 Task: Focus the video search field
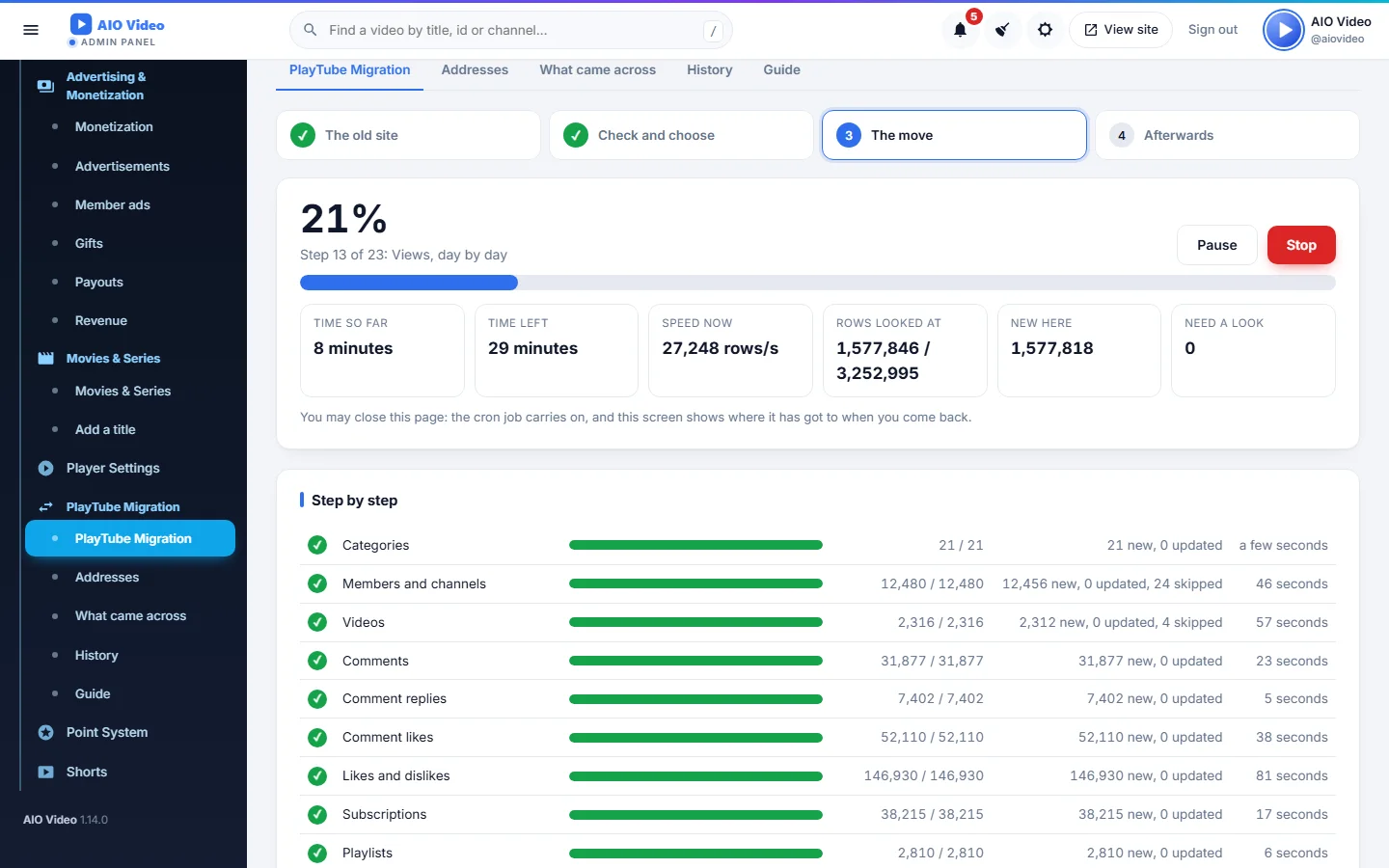click(511, 30)
